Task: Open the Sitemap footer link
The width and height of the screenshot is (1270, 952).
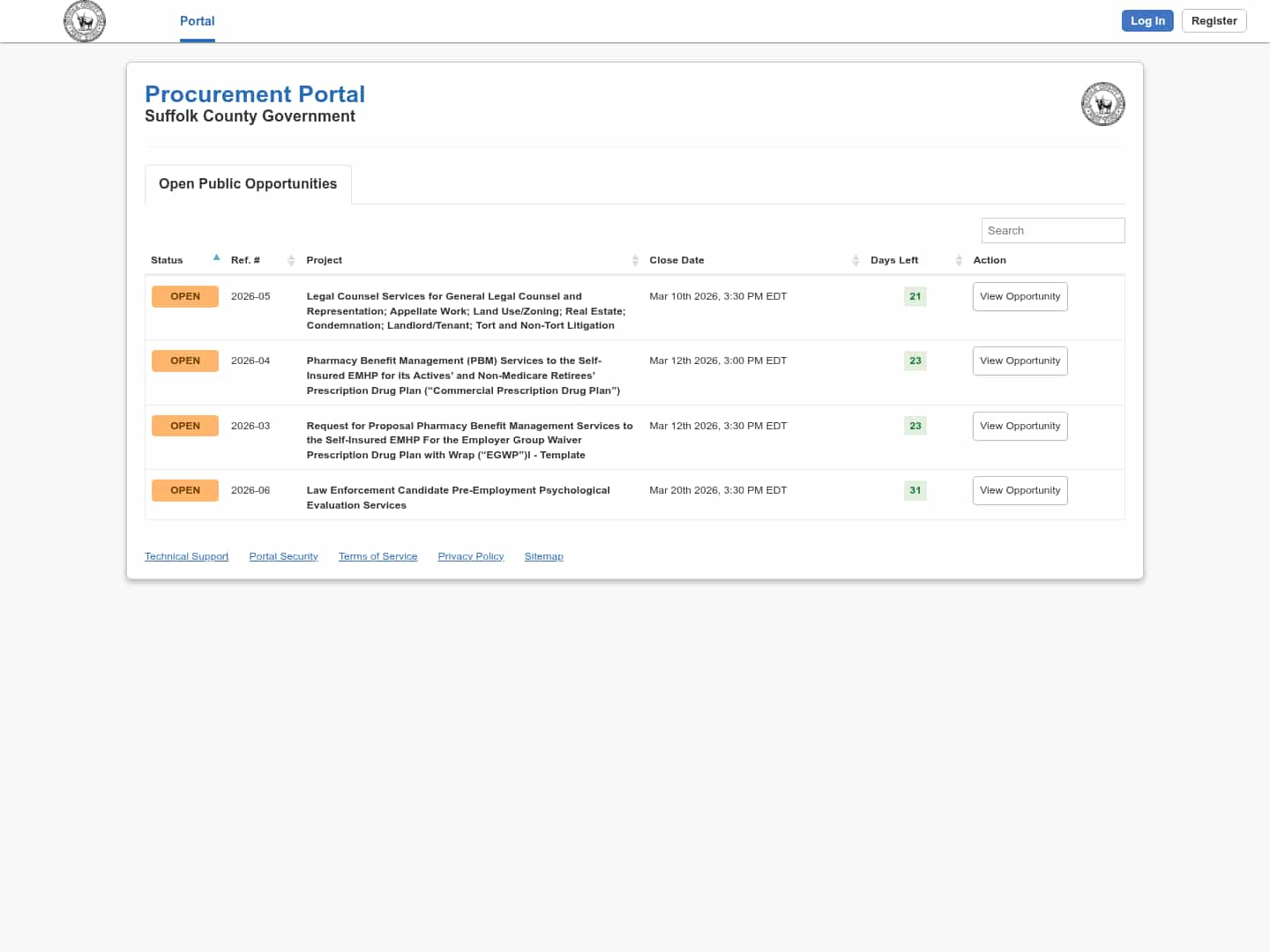Action: click(543, 557)
